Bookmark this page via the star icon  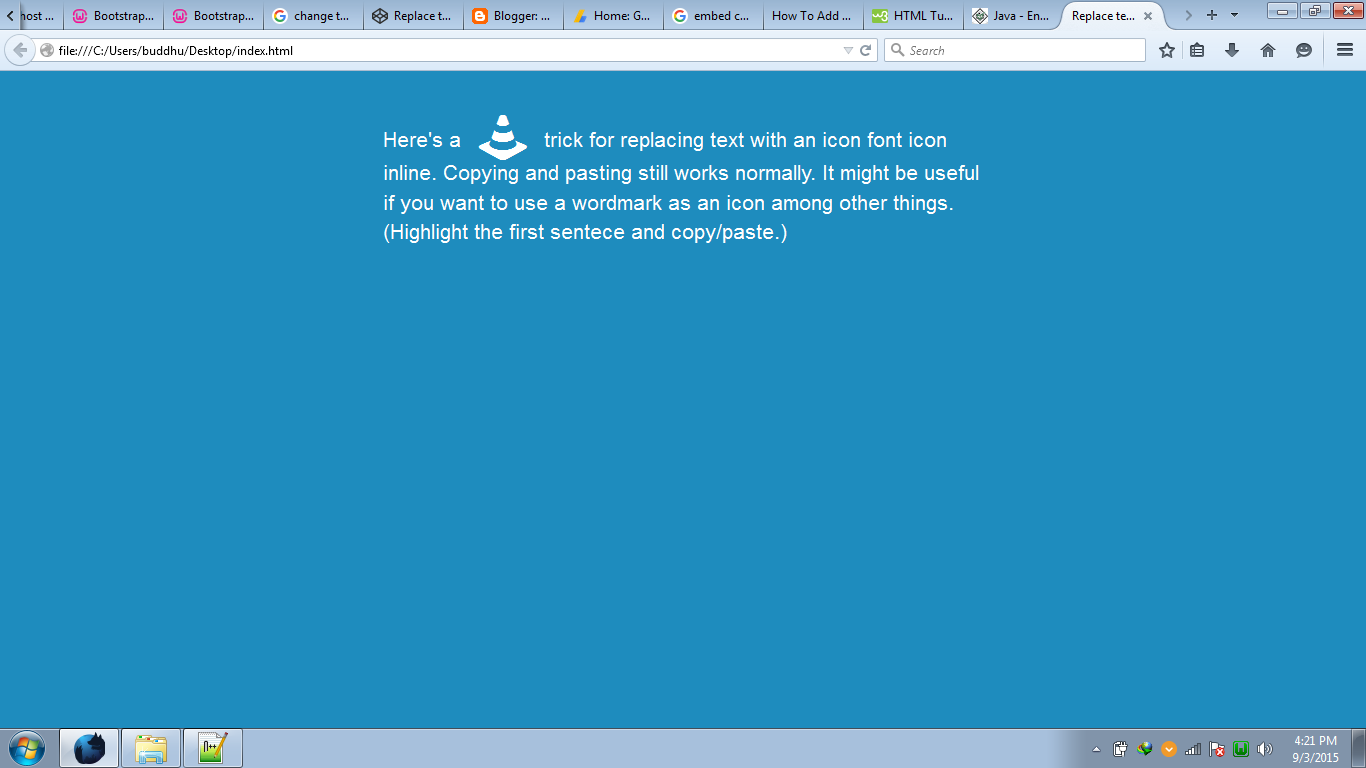(1167, 49)
